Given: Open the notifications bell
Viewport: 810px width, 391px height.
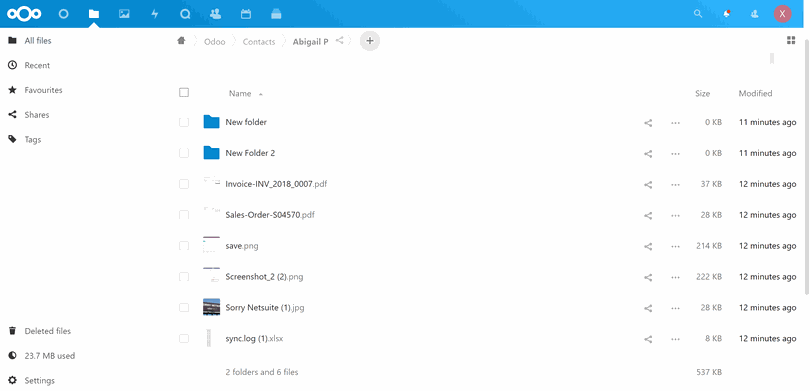Looking at the screenshot, I should [727, 14].
